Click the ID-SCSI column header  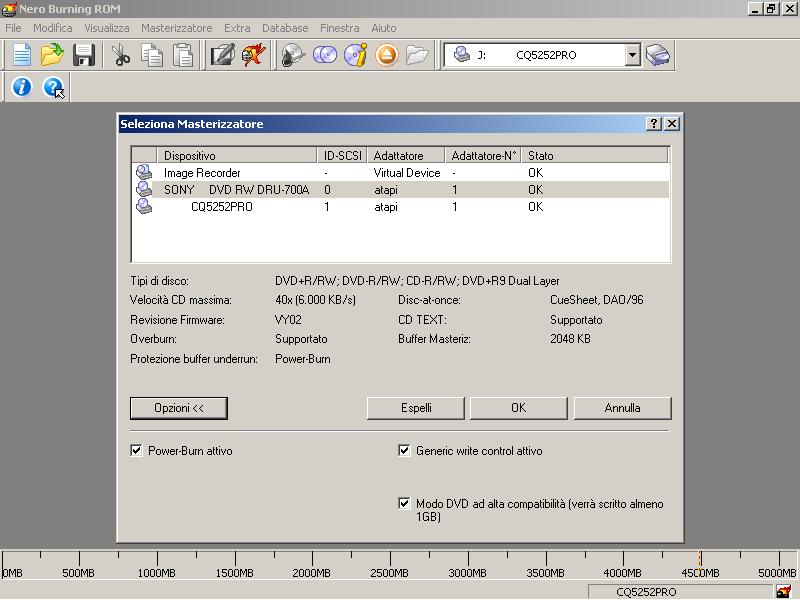(342, 155)
